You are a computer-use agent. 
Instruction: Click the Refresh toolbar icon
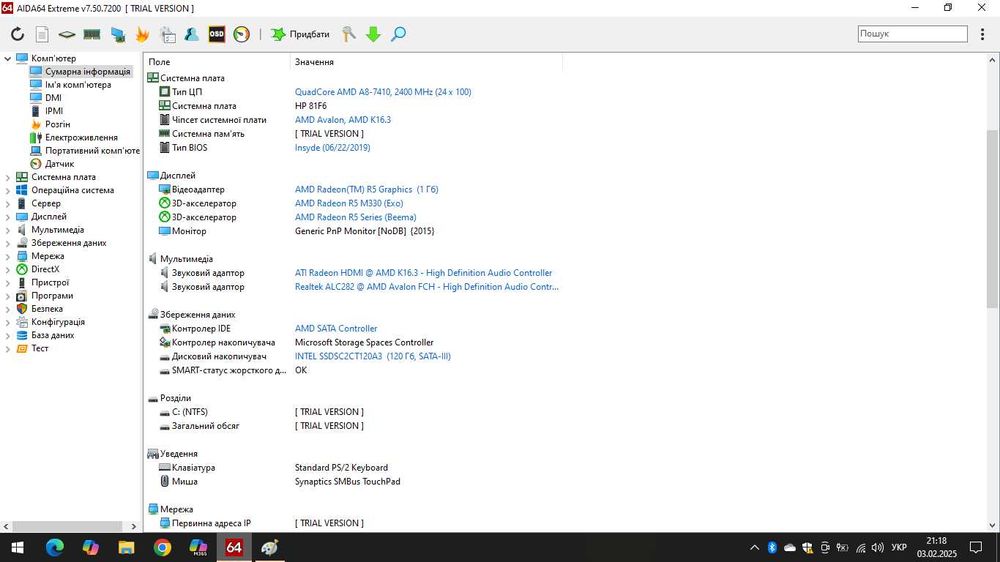click(x=17, y=34)
